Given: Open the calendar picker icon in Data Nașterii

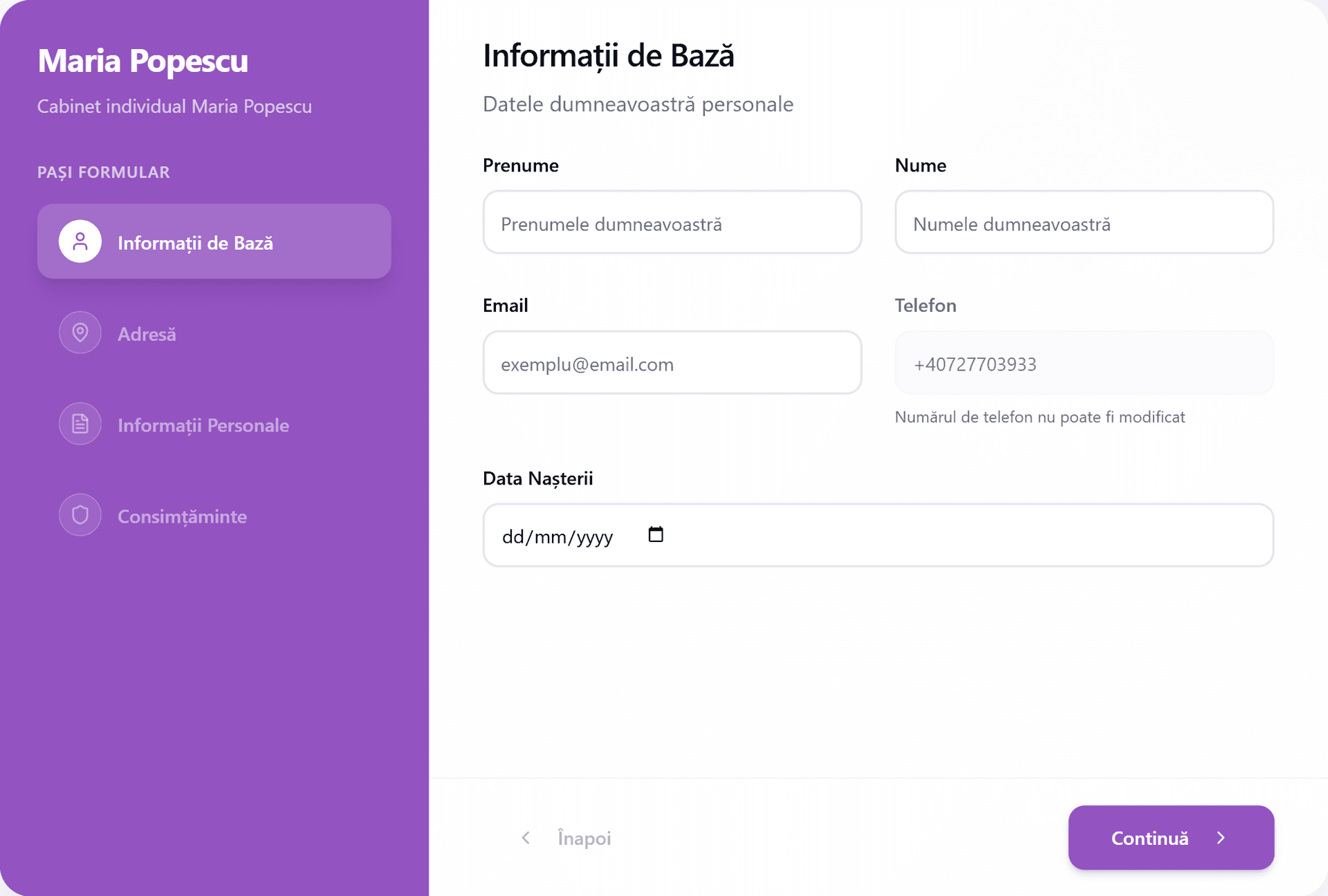Looking at the screenshot, I should (656, 534).
